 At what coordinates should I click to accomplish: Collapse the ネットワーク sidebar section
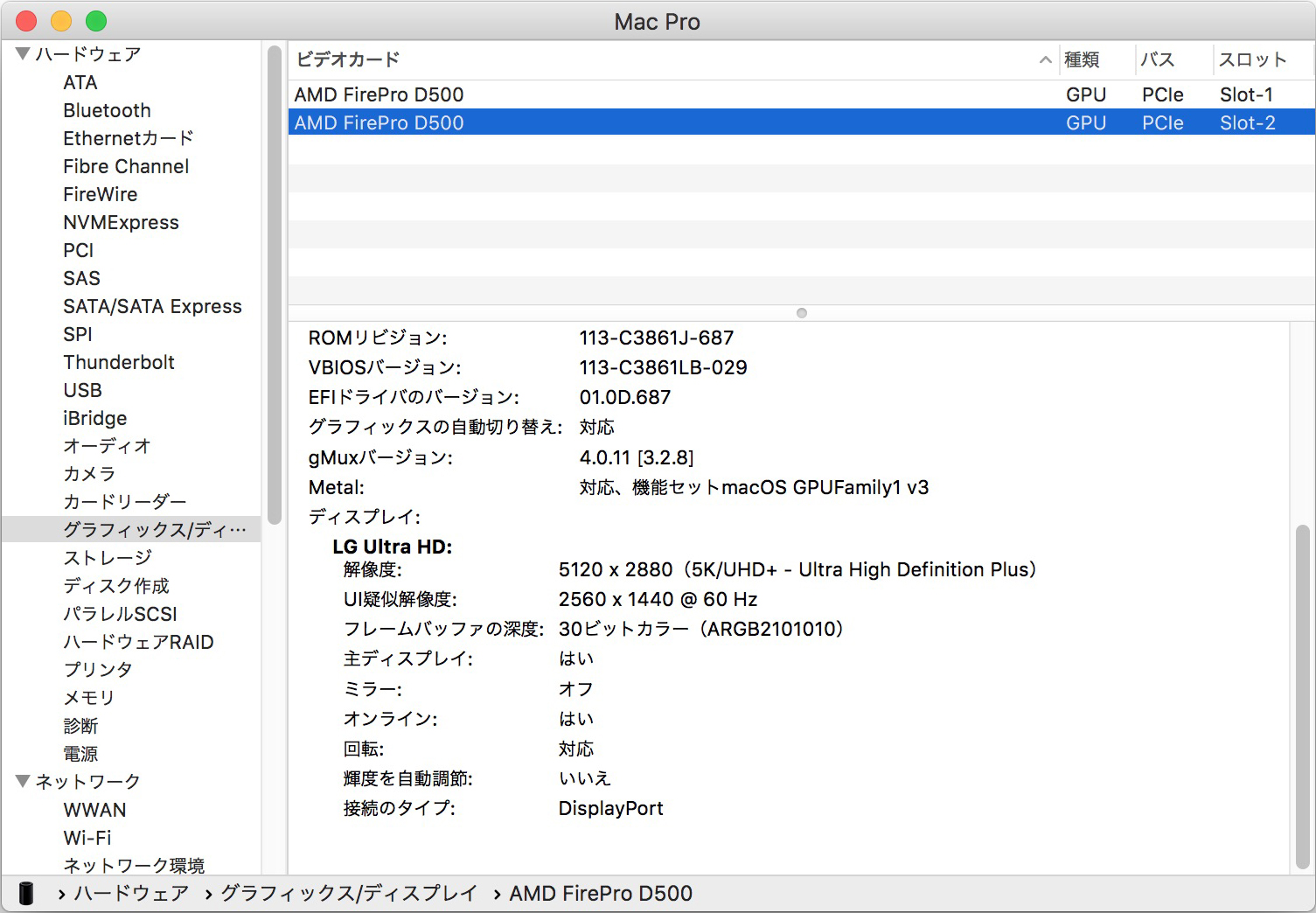23,781
